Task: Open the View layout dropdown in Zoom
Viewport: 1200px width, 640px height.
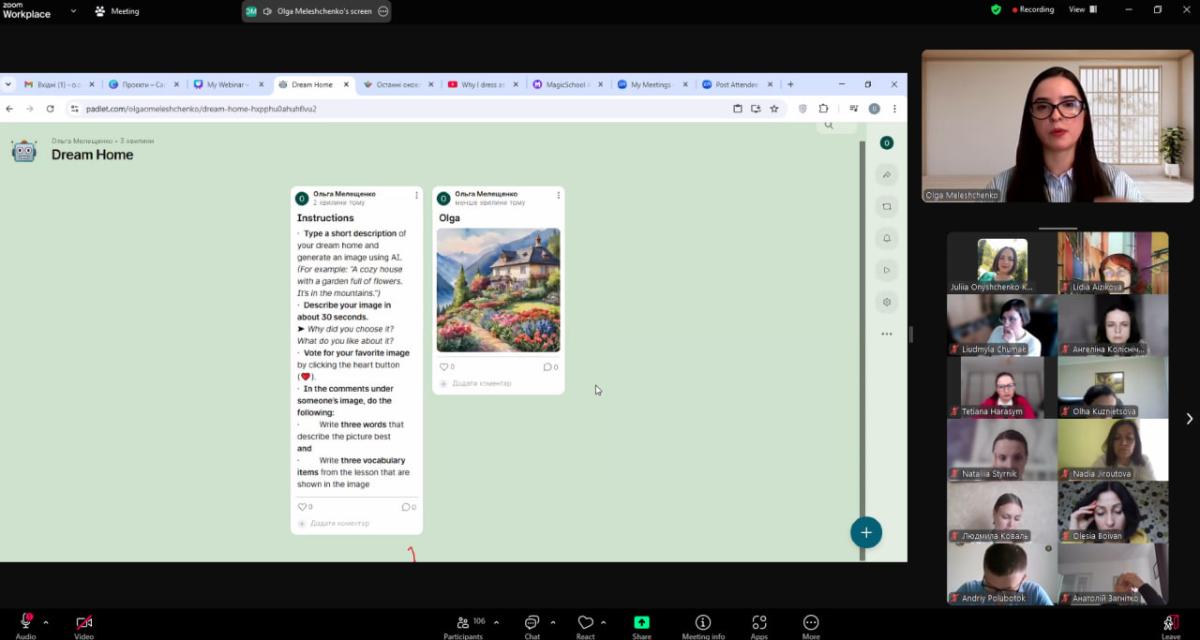Action: [x=1082, y=10]
